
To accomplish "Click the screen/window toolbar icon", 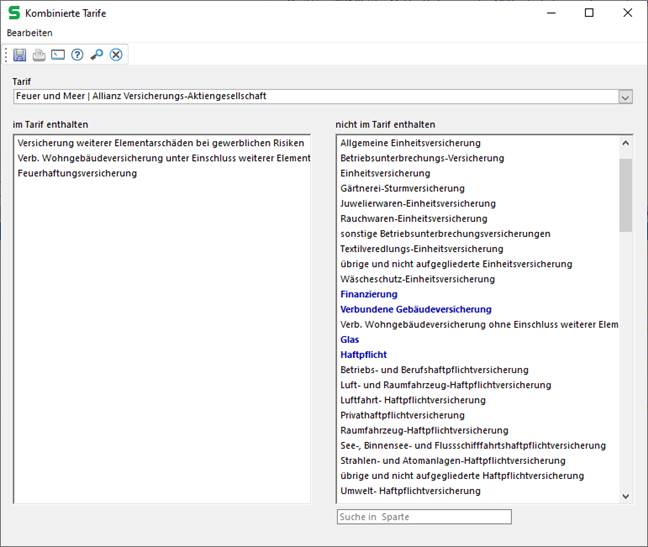I will (58, 54).
